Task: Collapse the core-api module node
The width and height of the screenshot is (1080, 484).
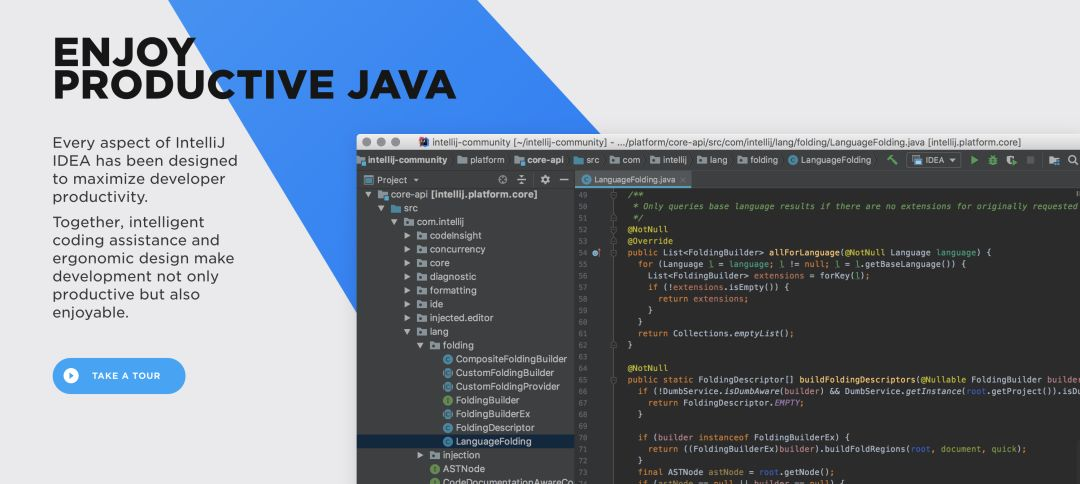Action: [368, 195]
